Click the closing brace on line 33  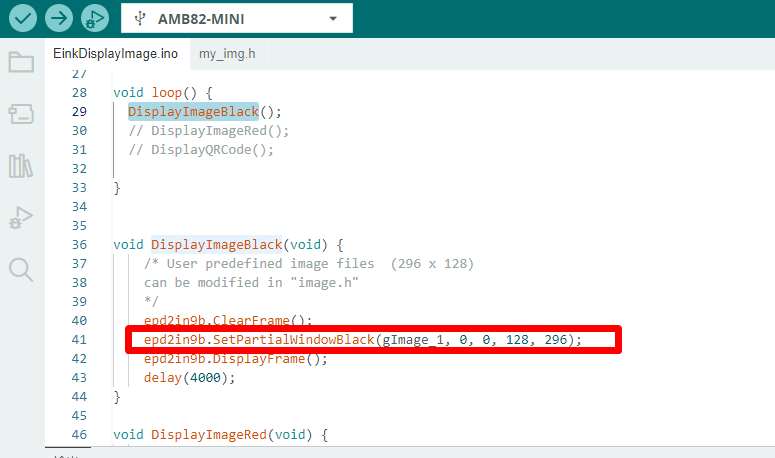click(x=117, y=188)
